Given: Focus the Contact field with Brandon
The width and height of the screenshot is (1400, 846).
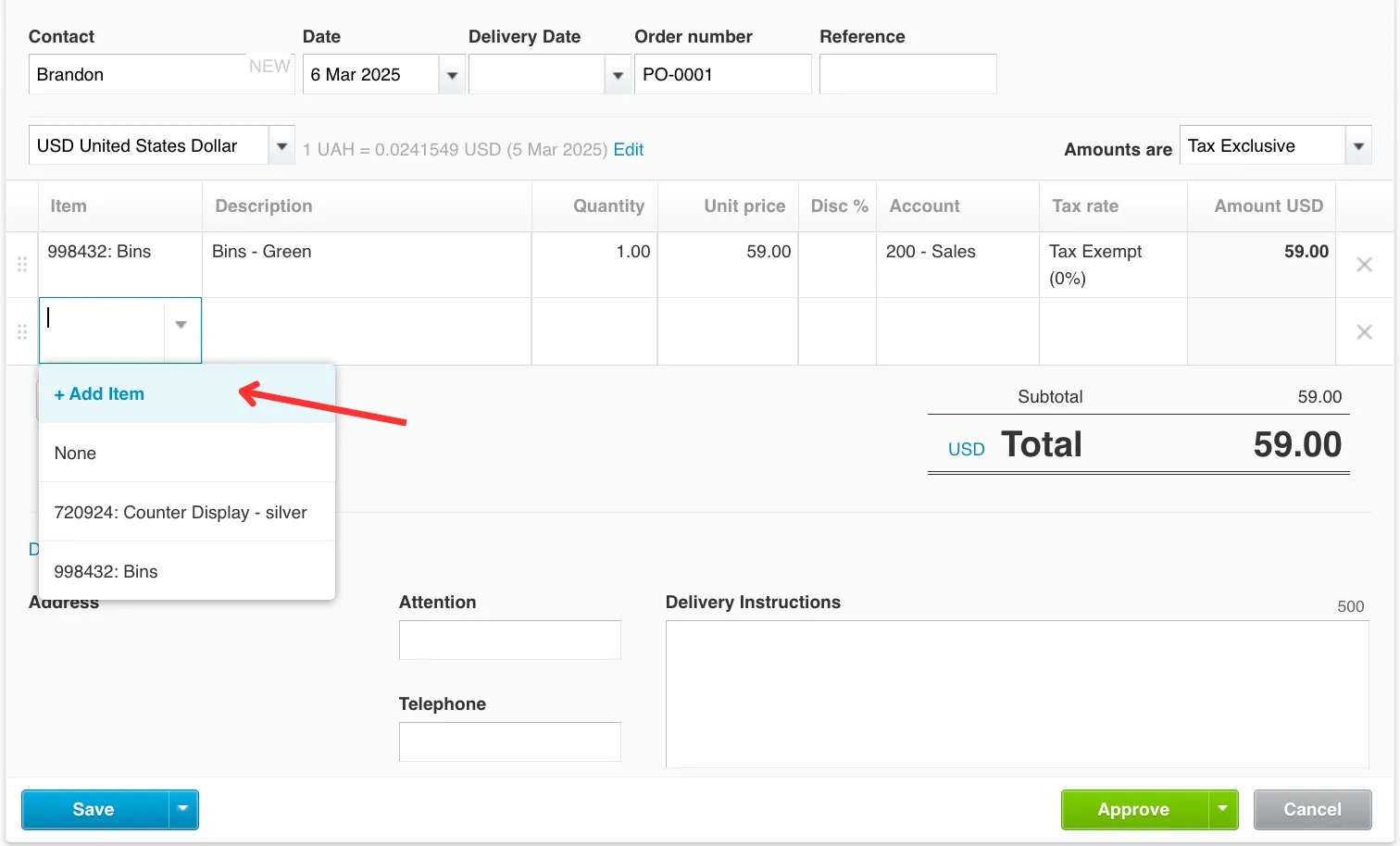Looking at the screenshot, I should (x=161, y=74).
